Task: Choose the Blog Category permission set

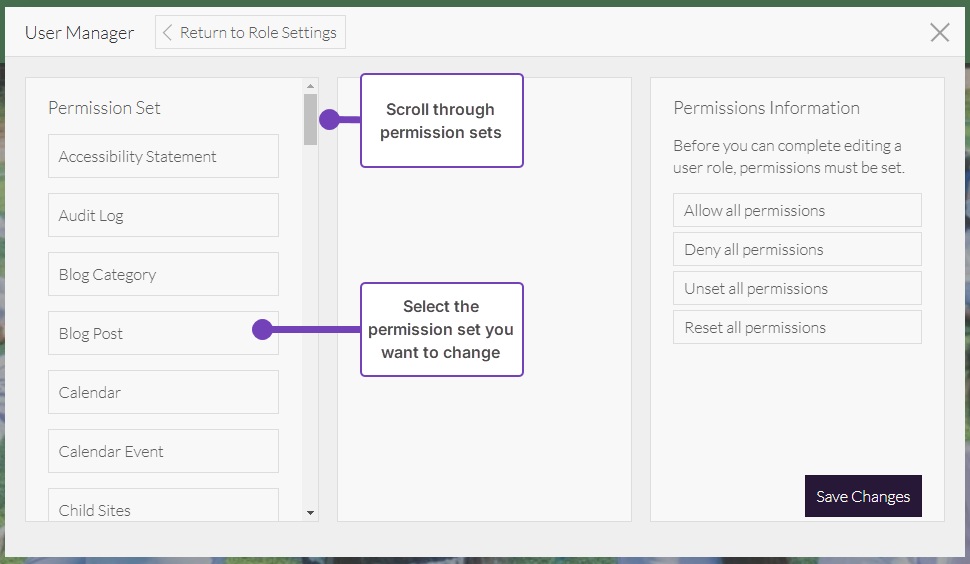Action: tap(163, 274)
